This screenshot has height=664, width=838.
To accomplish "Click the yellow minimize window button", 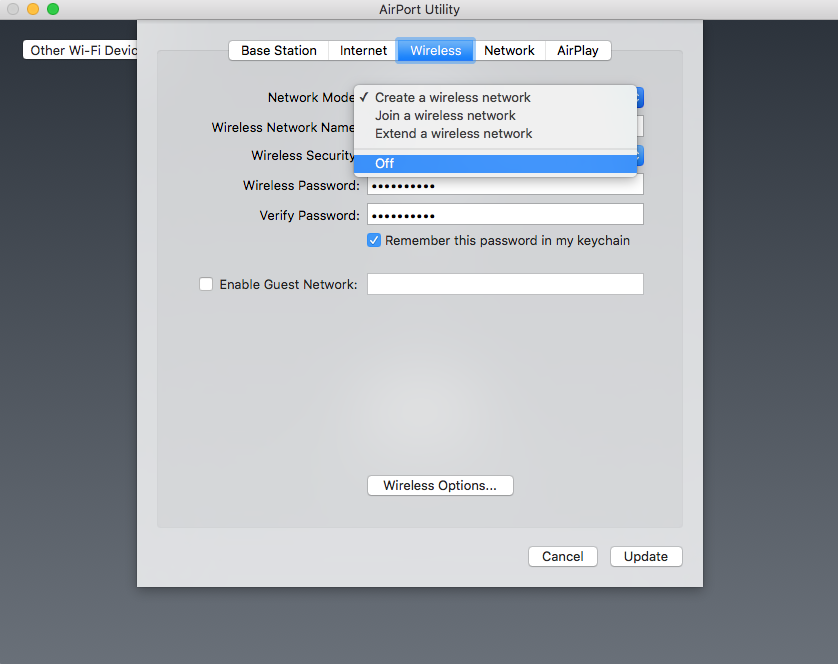I will tap(33, 9).
